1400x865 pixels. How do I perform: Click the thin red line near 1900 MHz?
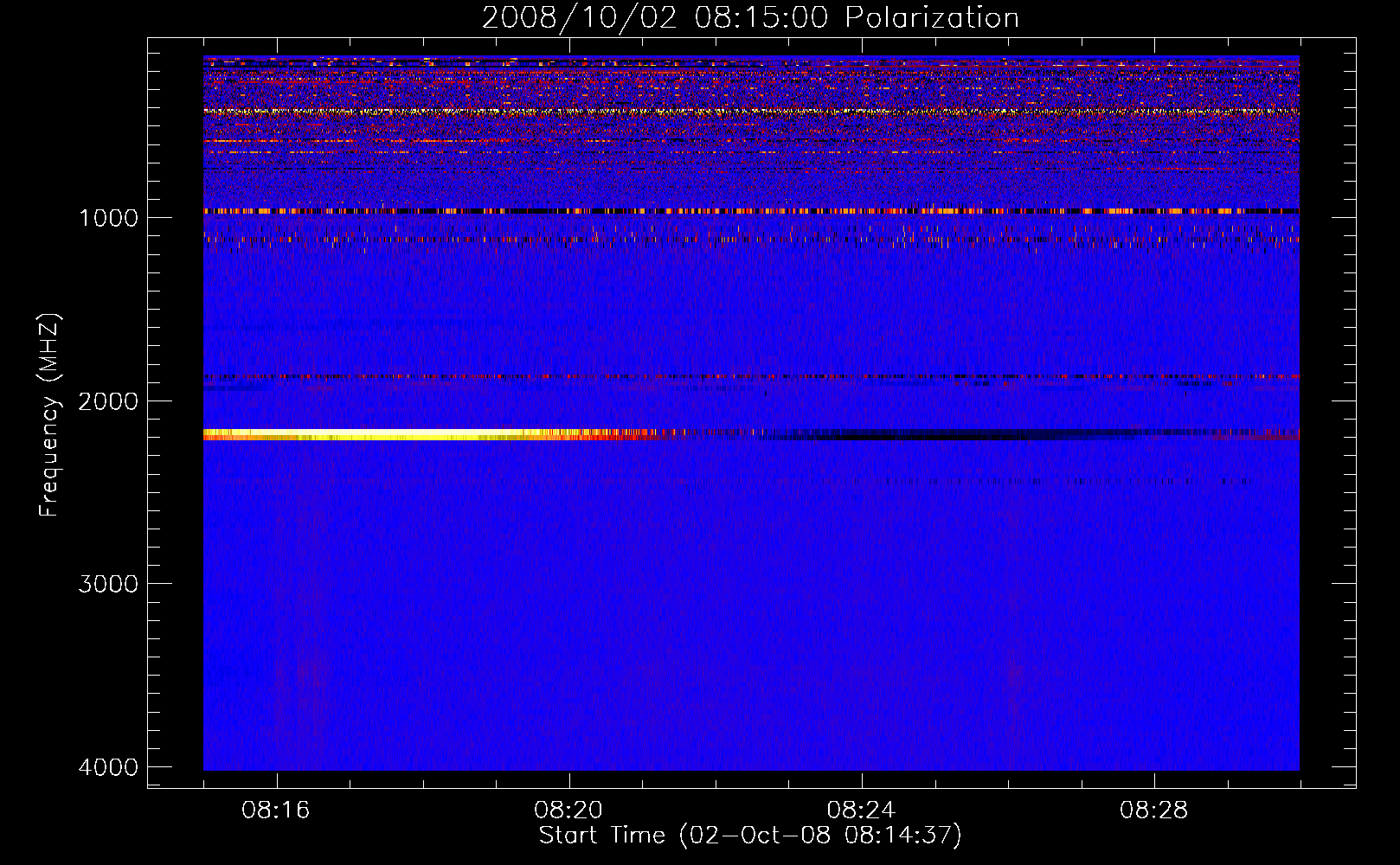(x=751, y=377)
